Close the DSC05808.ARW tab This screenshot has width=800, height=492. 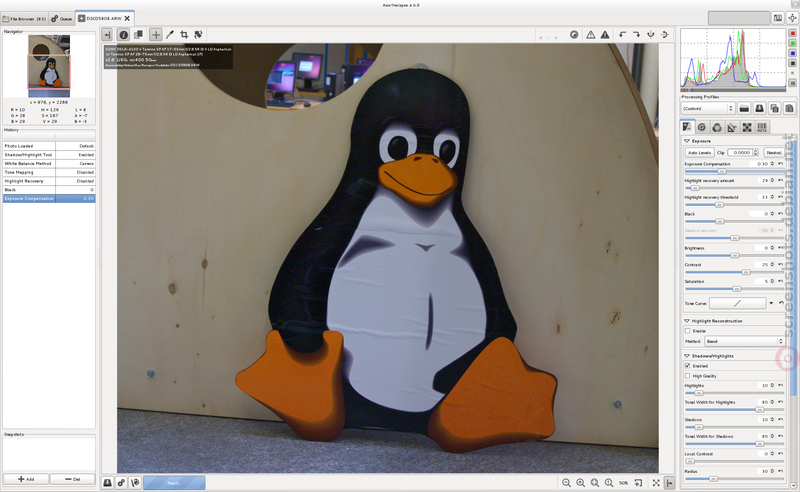127,18
